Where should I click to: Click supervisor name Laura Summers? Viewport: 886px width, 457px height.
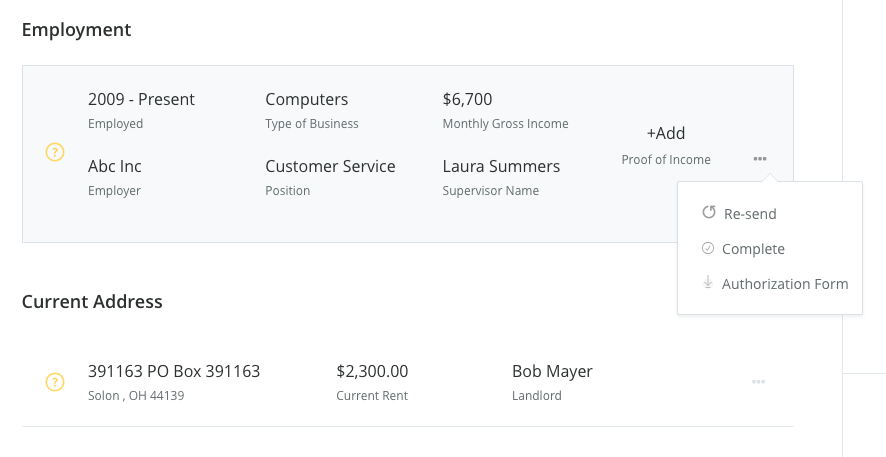tap(501, 166)
